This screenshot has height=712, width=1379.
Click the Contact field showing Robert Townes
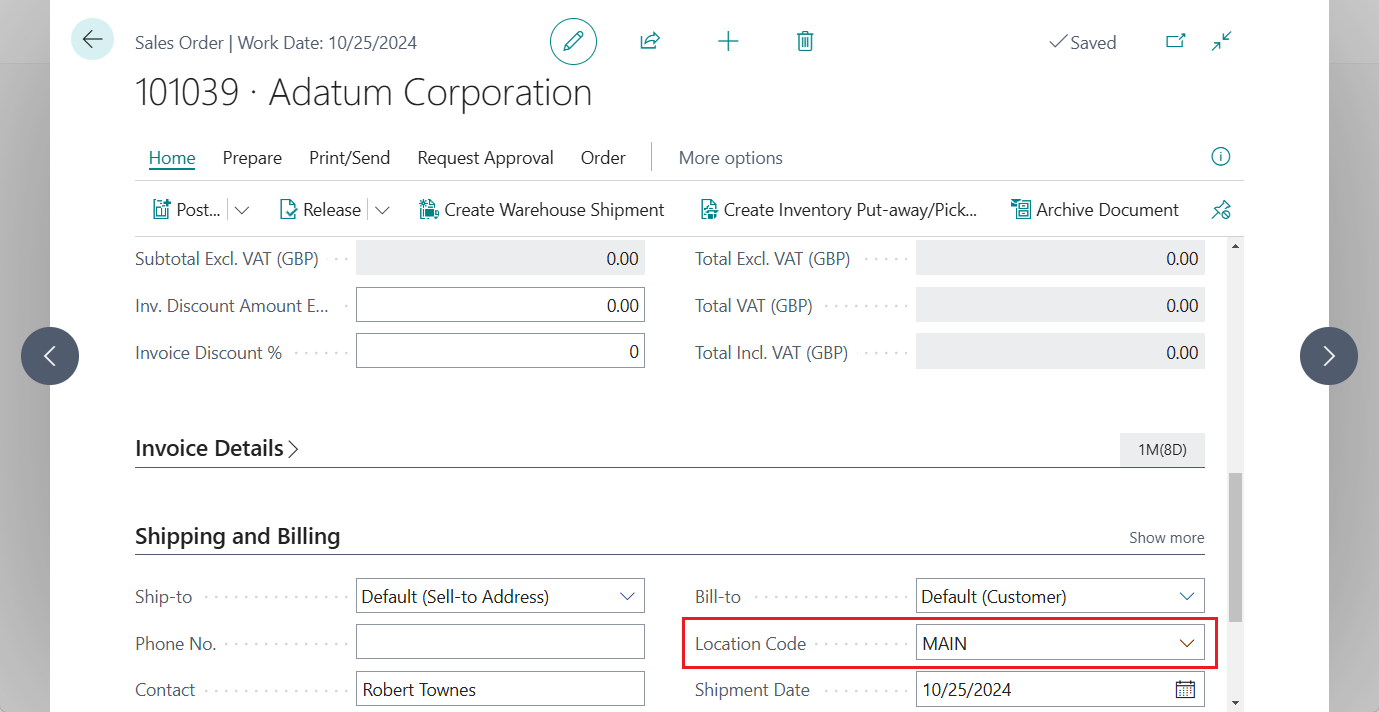[500, 688]
